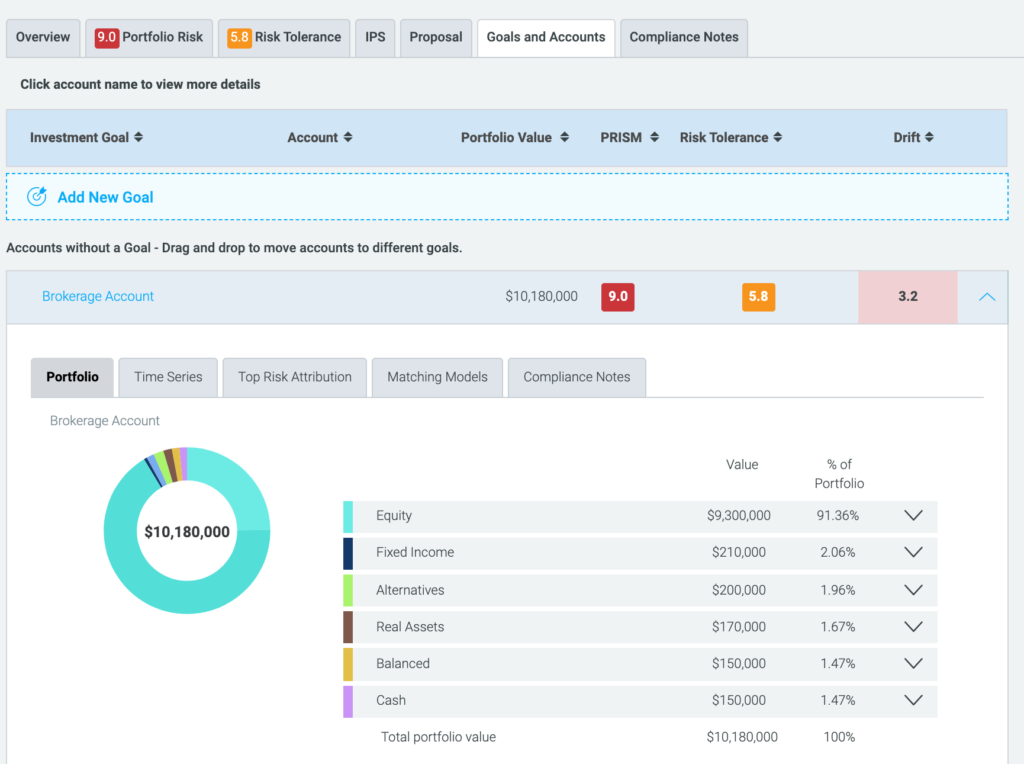This screenshot has height=764, width=1024.
Task: Sort by Drift column arrows
Action: (929, 137)
